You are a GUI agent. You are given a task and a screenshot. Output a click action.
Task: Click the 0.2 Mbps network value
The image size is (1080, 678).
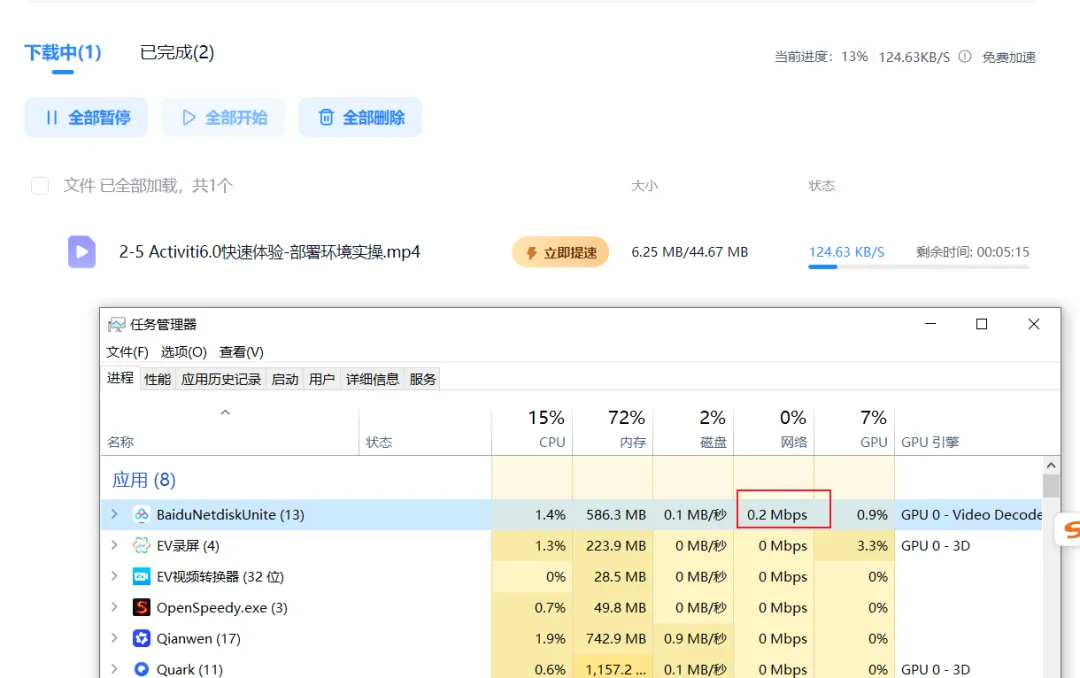coord(777,515)
